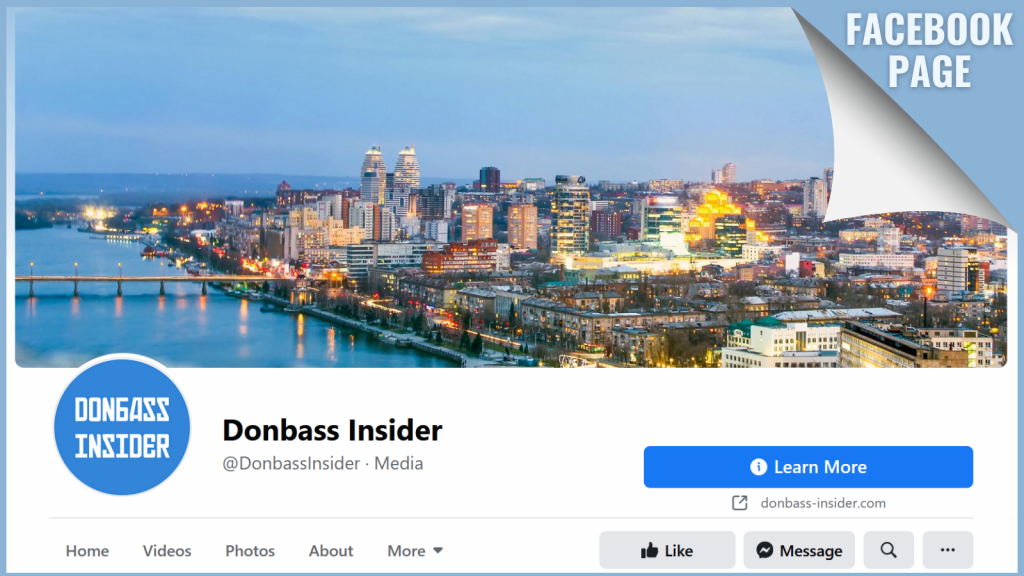The image size is (1024, 576).
Task: Open the three-dots more options button
Action: click(948, 550)
